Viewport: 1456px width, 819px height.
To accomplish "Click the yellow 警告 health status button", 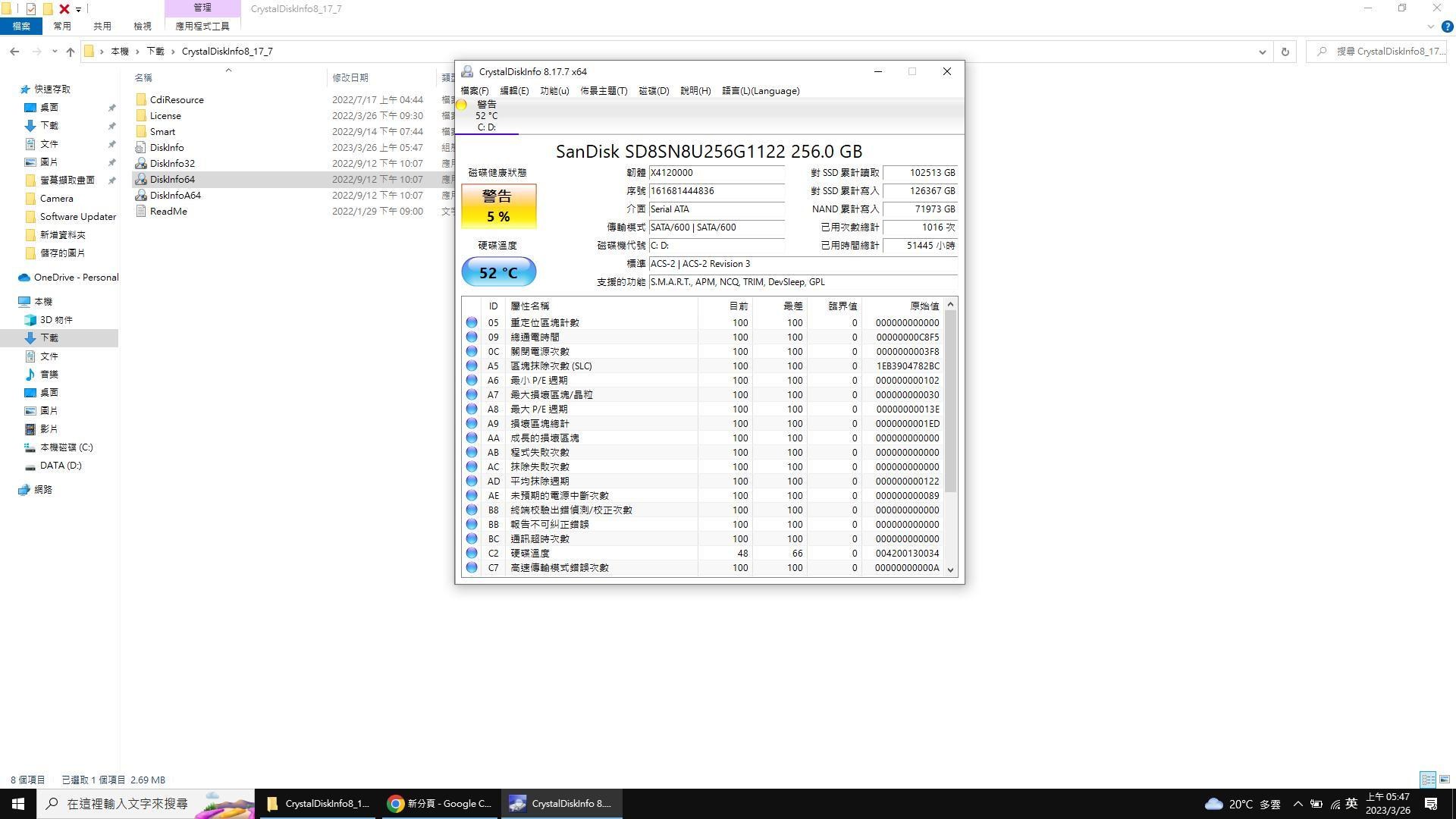I will pos(498,206).
